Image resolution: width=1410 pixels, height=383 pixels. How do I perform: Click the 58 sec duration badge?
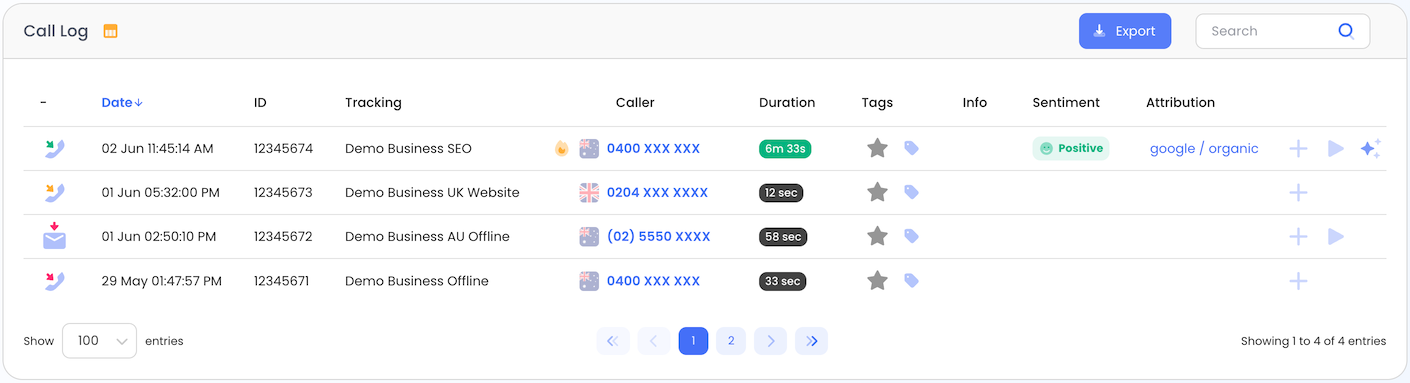tap(783, 236)
